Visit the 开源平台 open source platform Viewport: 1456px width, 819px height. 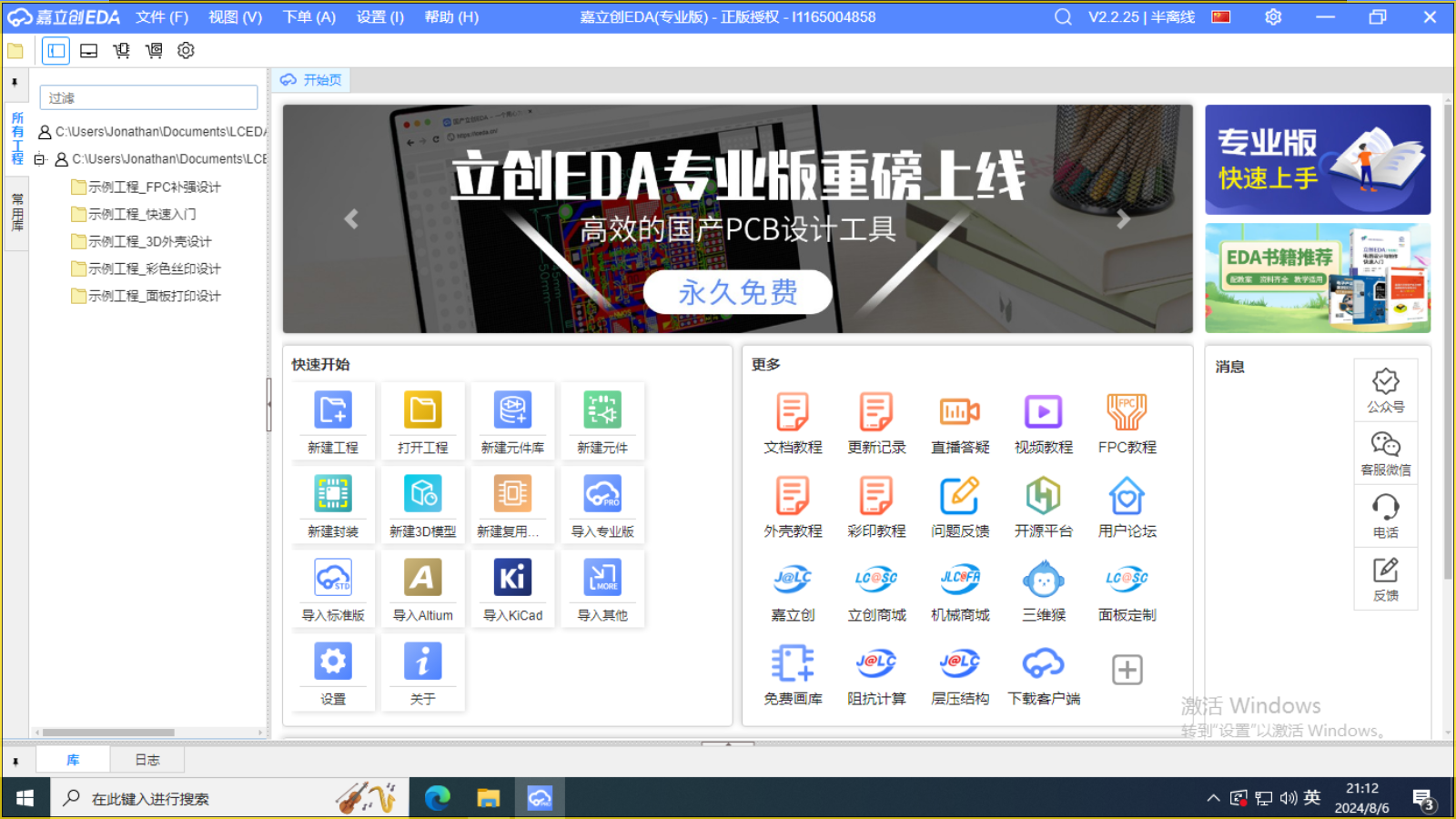coord(1044,496)
